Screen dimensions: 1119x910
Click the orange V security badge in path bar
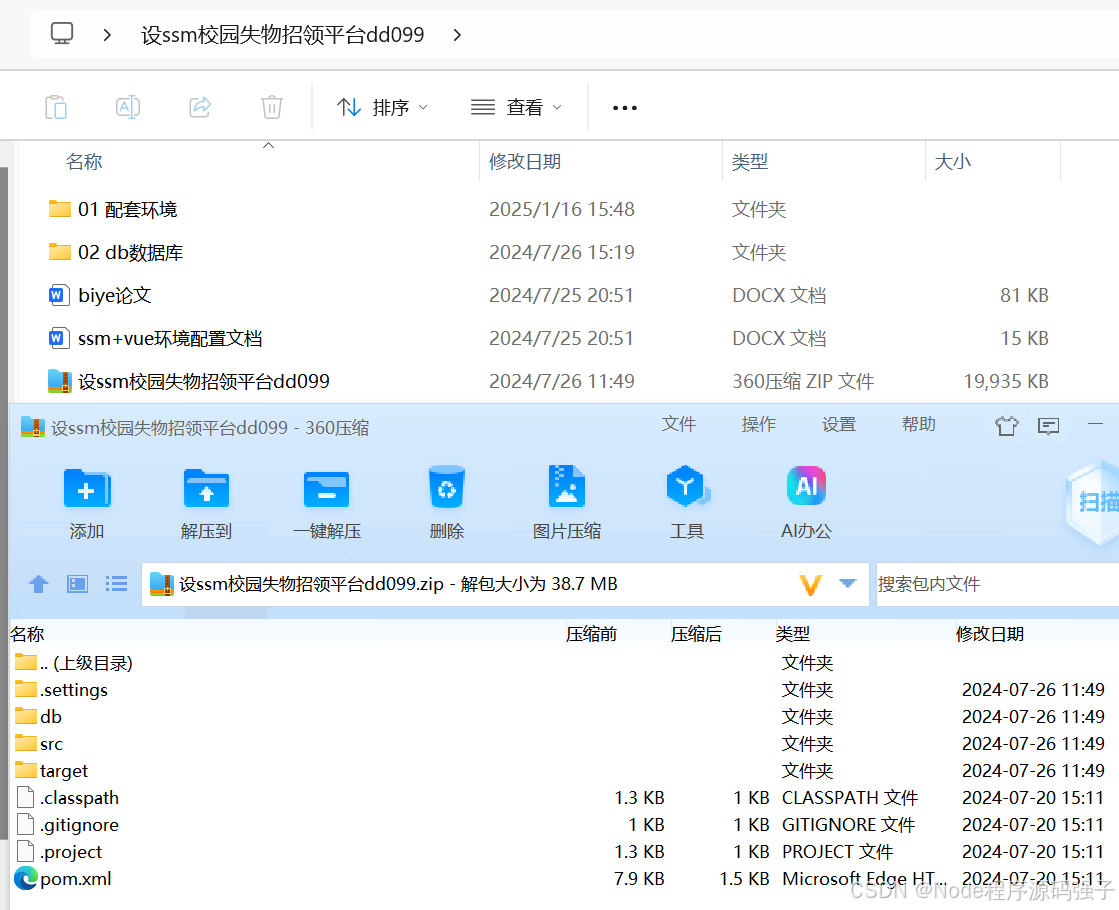pyautogui.click(x=811, y=585)
